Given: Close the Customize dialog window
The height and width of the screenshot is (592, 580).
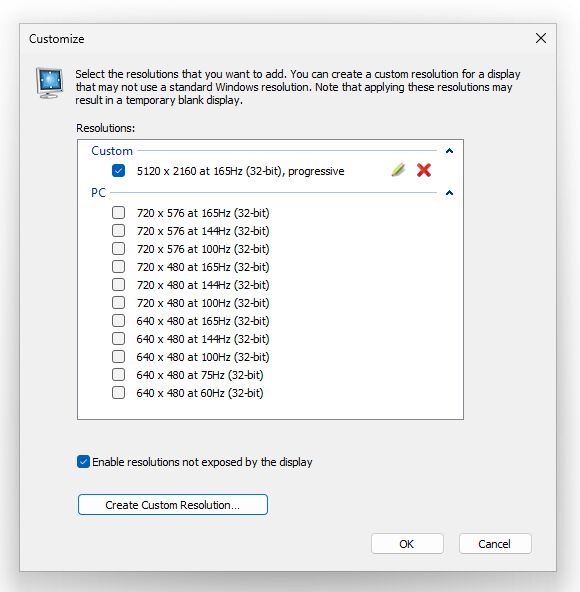Looking at the screenshot, I should [541, 38].
